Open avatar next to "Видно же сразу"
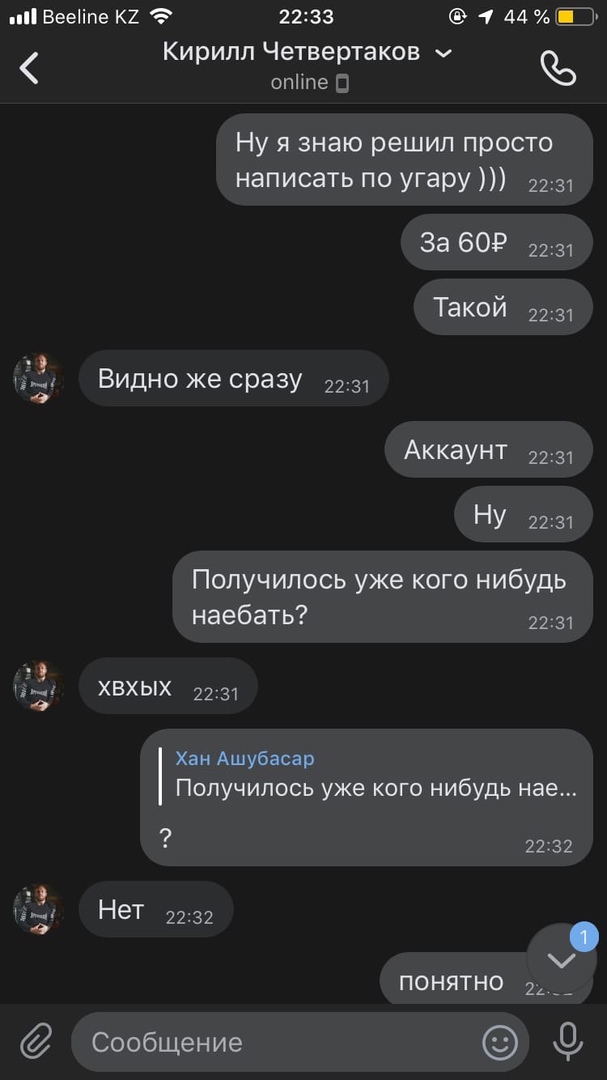Image resolution: width=607 pixels, height=1080 pixels. (x=39, y=378)
